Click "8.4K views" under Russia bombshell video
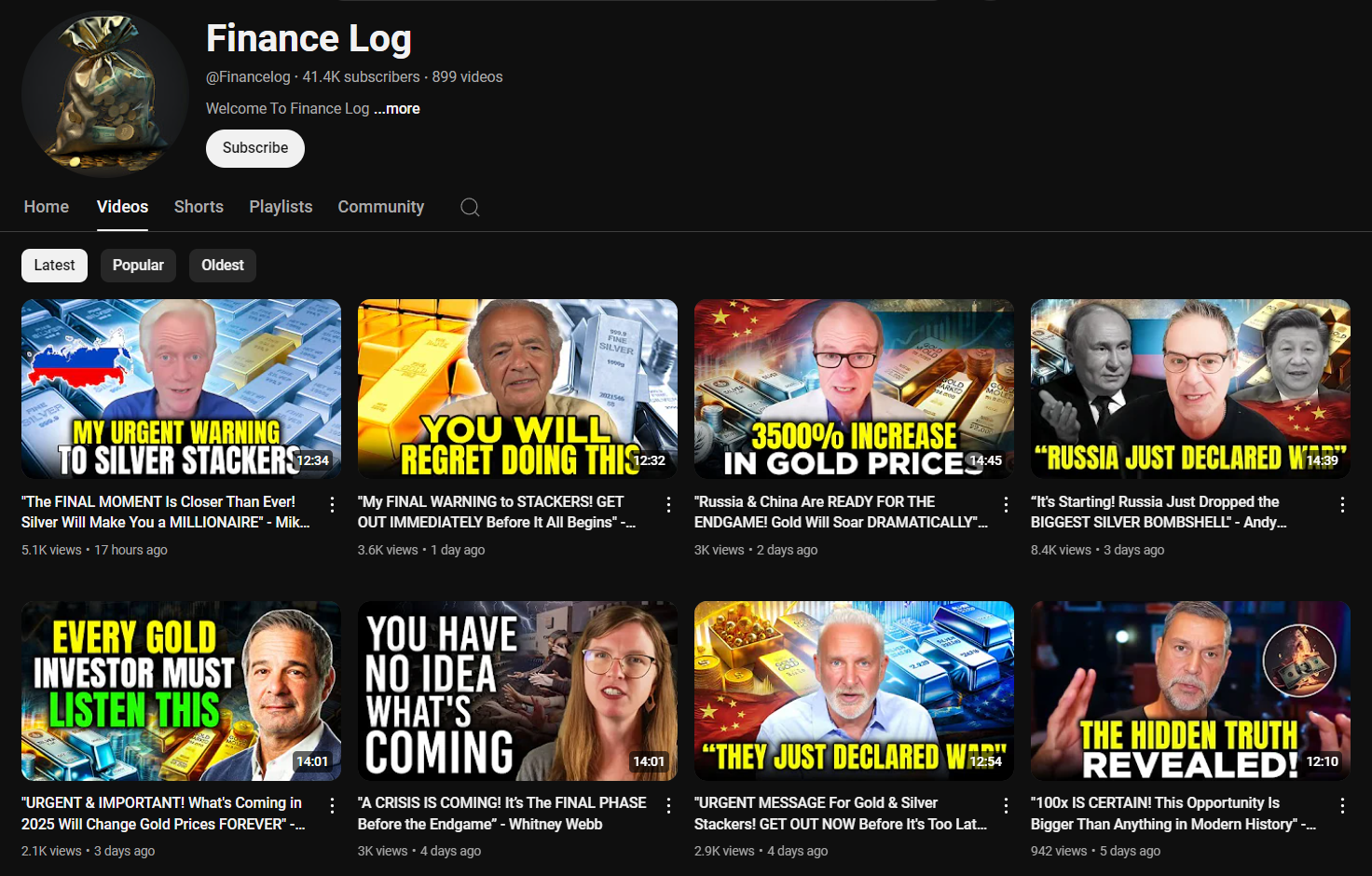Screen dimensions: 1372x876 click(x=1061, y=550)
